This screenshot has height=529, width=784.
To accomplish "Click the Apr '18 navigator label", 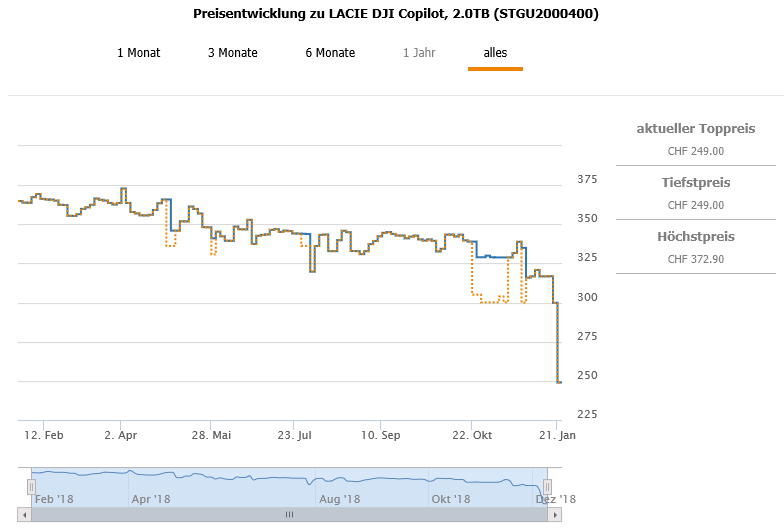I will coord(152,499).
